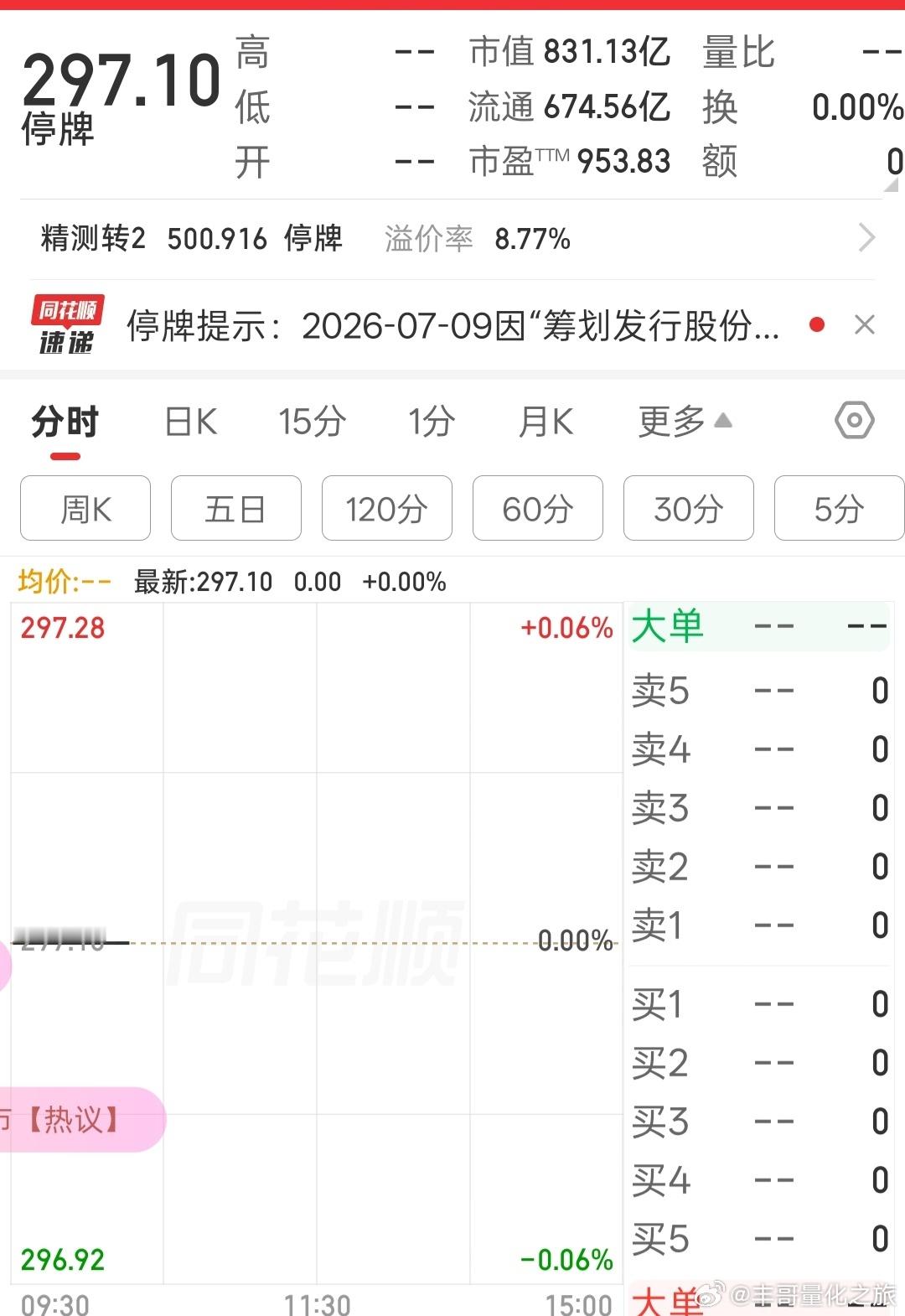This screenshot has height=1316, width=905.
Task: Open the 精测转2 bond details chevron
Action: [x=867, y=238]
